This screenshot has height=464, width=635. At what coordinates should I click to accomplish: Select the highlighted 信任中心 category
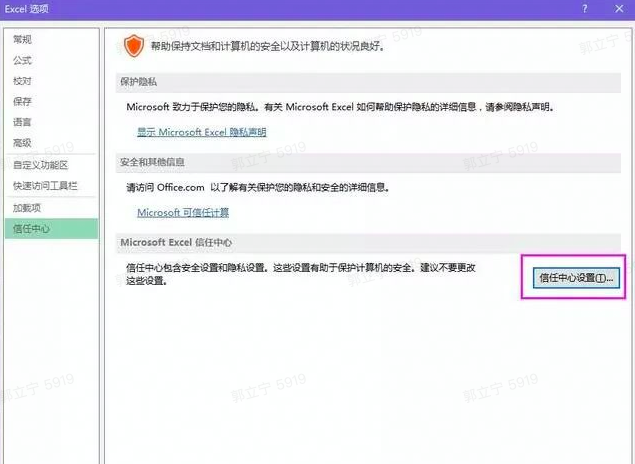pos(31,229)
